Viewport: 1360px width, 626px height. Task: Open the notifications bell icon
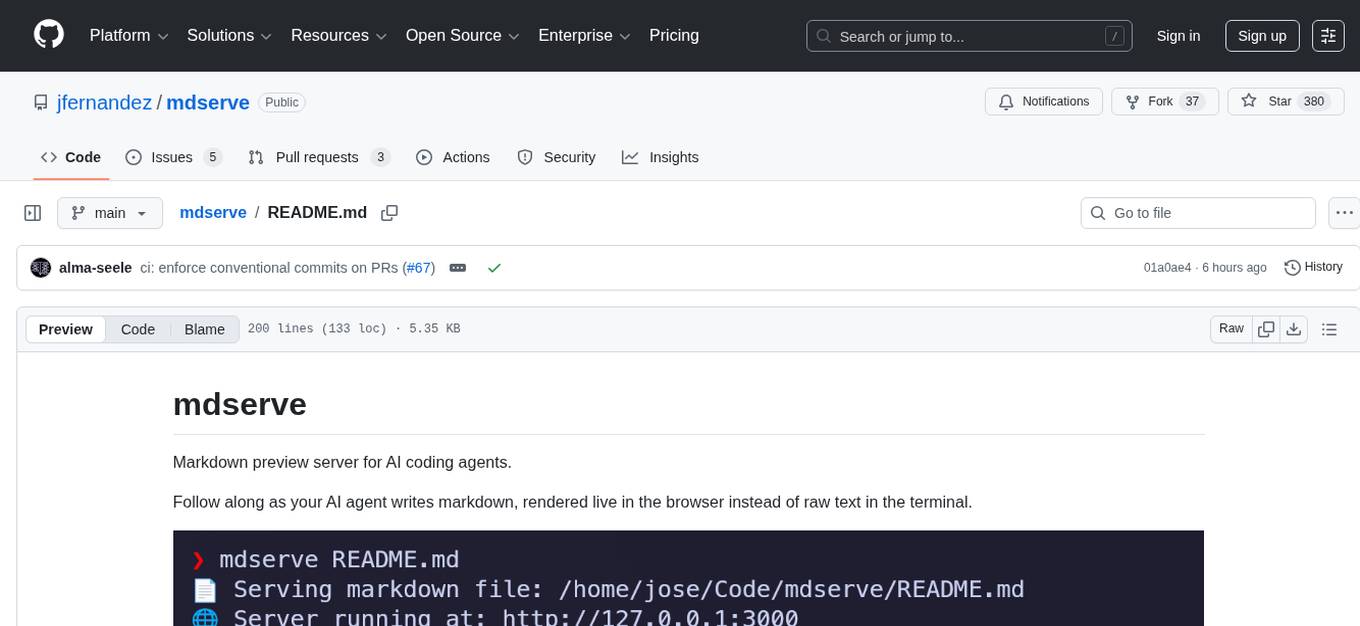click(1006, 101)
